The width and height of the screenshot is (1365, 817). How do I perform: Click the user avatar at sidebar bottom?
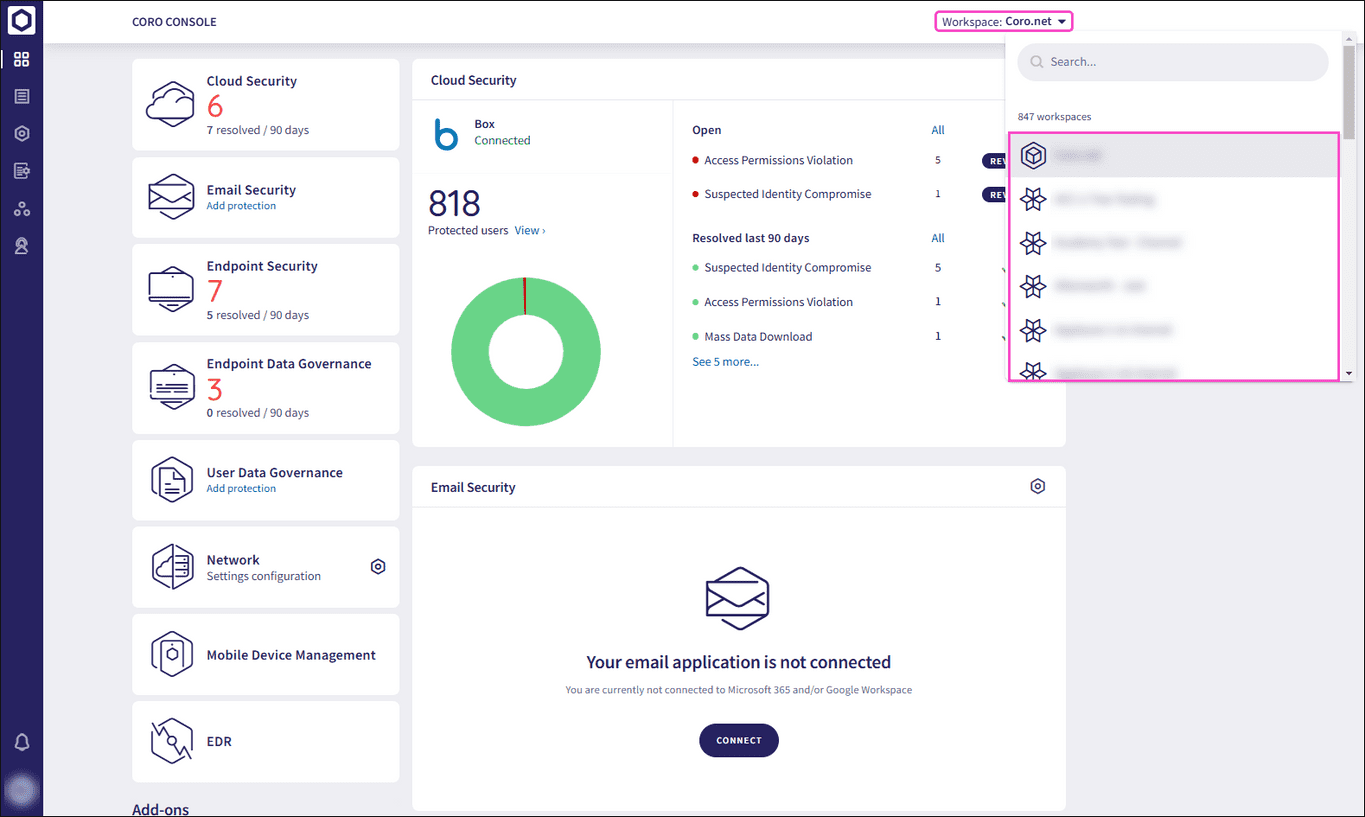tap(21, 792)
